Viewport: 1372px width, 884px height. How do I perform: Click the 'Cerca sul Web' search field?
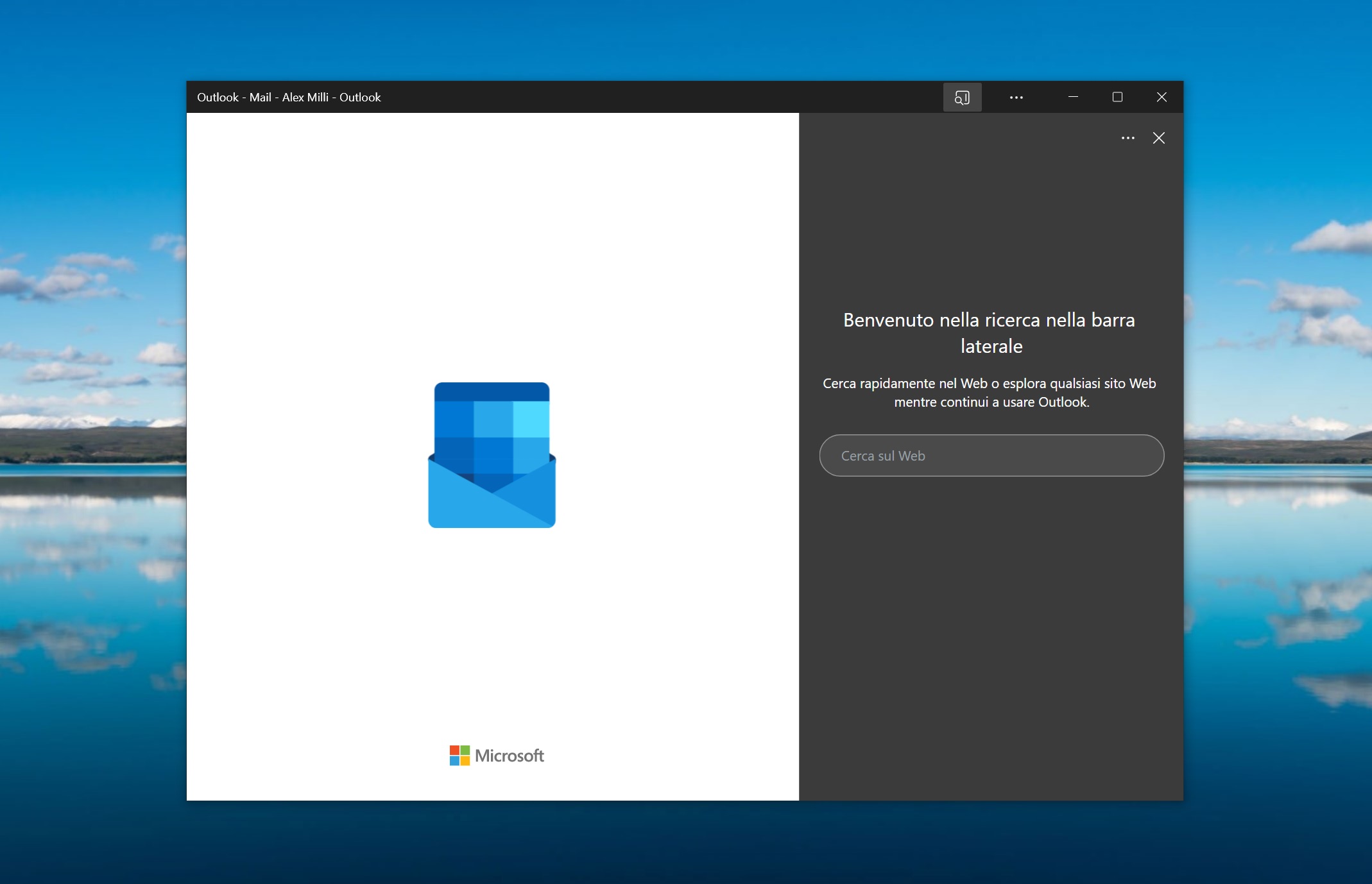(991, 455)
